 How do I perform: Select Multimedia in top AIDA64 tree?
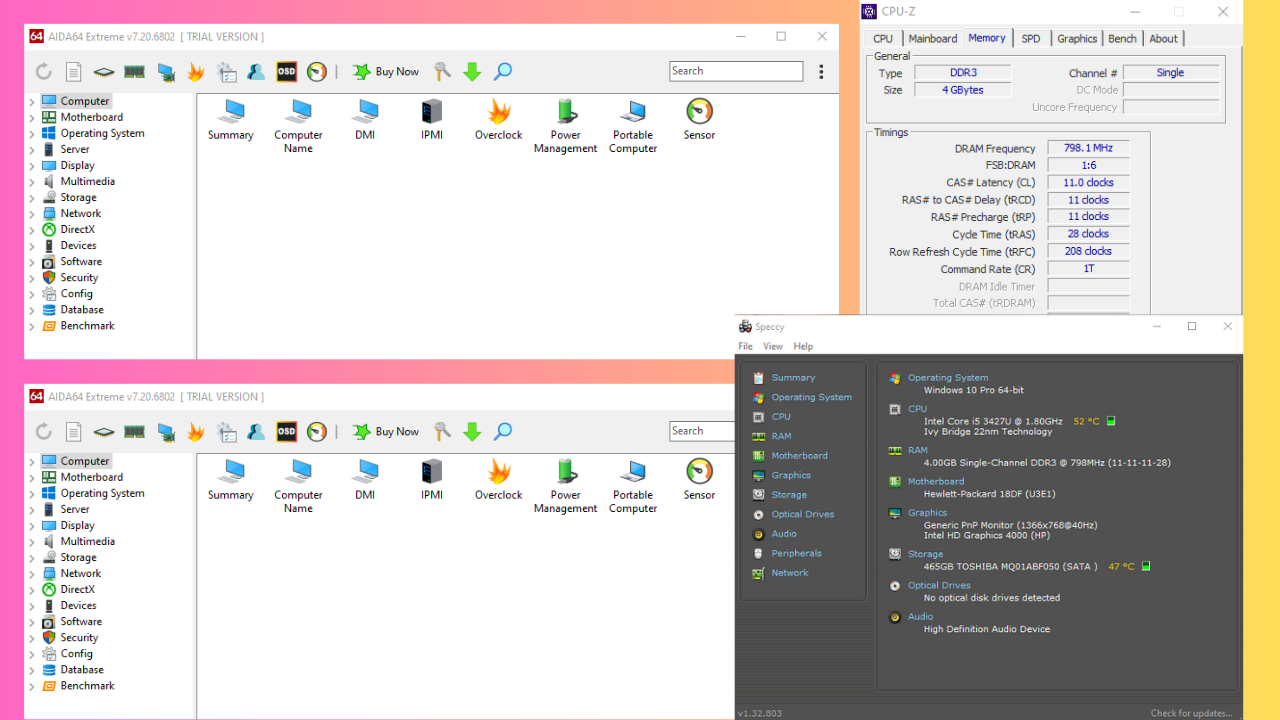(x=87, y=181)
